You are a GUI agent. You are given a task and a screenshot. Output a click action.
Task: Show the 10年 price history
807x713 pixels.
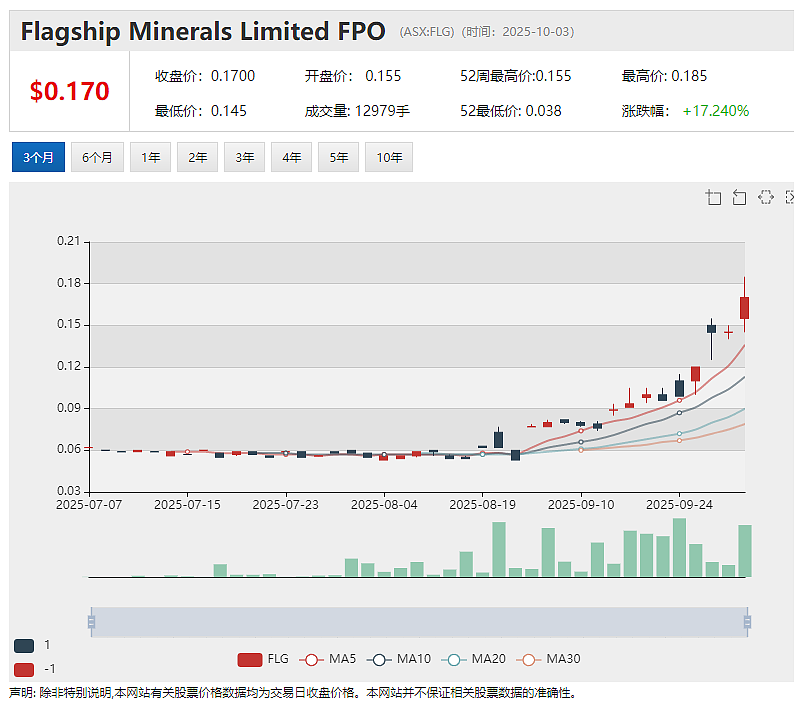[x=389, y=157]
